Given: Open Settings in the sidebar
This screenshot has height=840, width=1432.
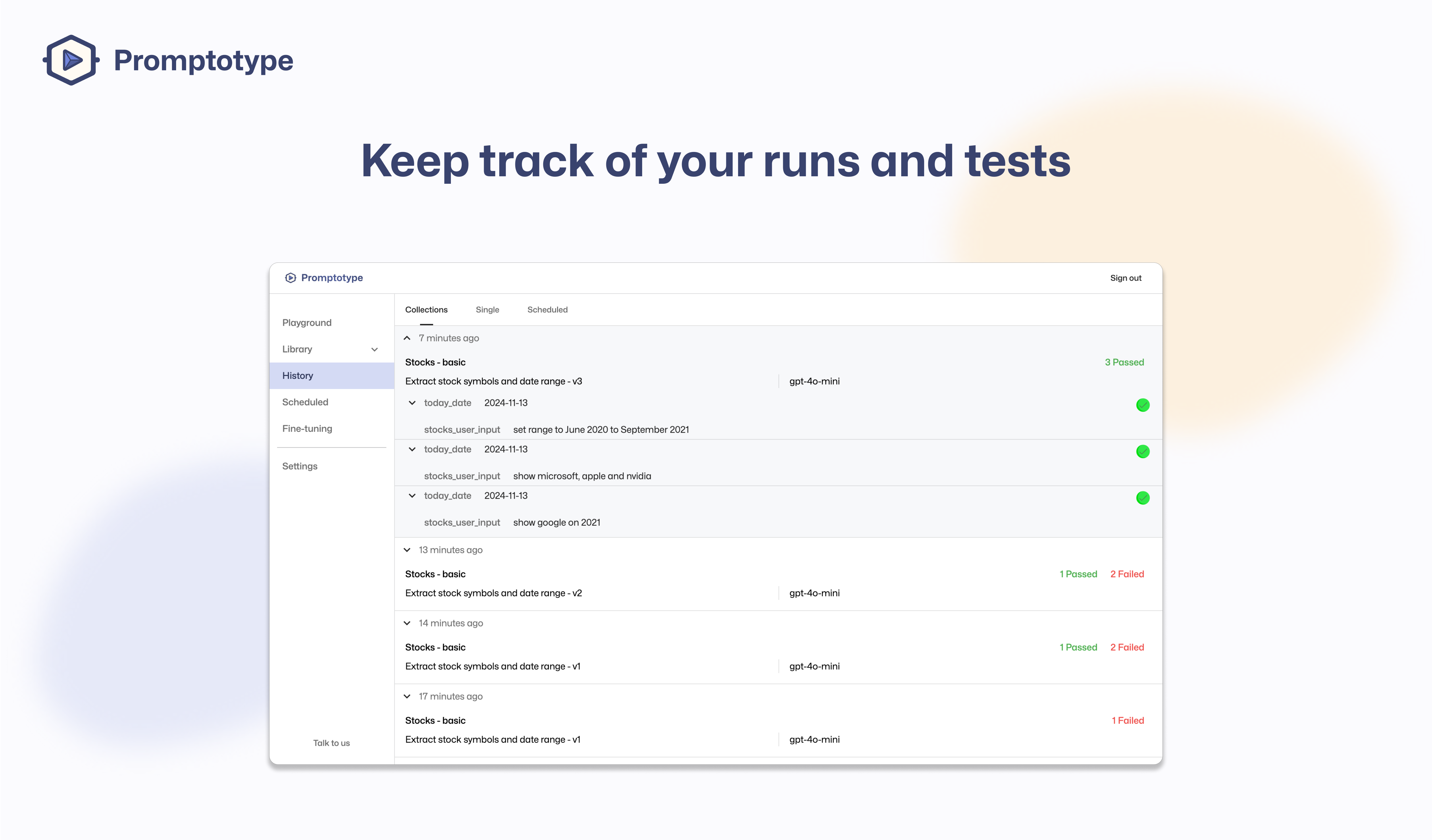Looking at the screenshot, I should [x=299, y=466].
